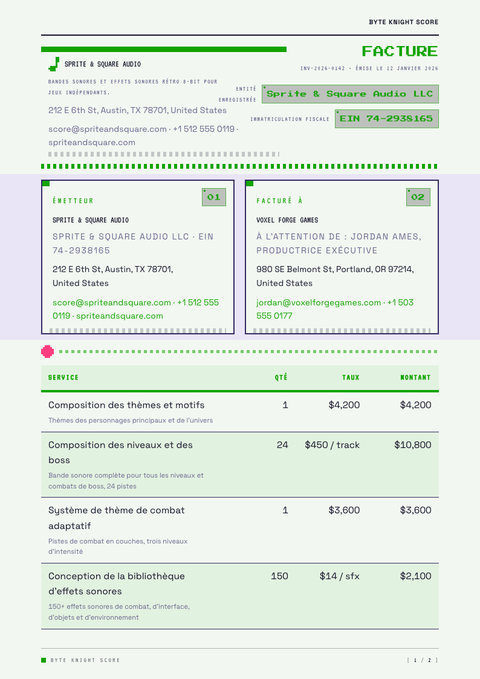This screenshot has height=679, width=480.
Task: Click the TAUX column header
Action: point(350,377)
